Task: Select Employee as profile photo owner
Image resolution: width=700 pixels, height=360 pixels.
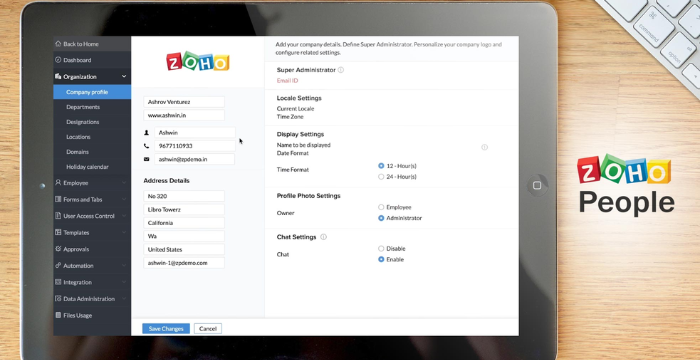Action: 381,207
